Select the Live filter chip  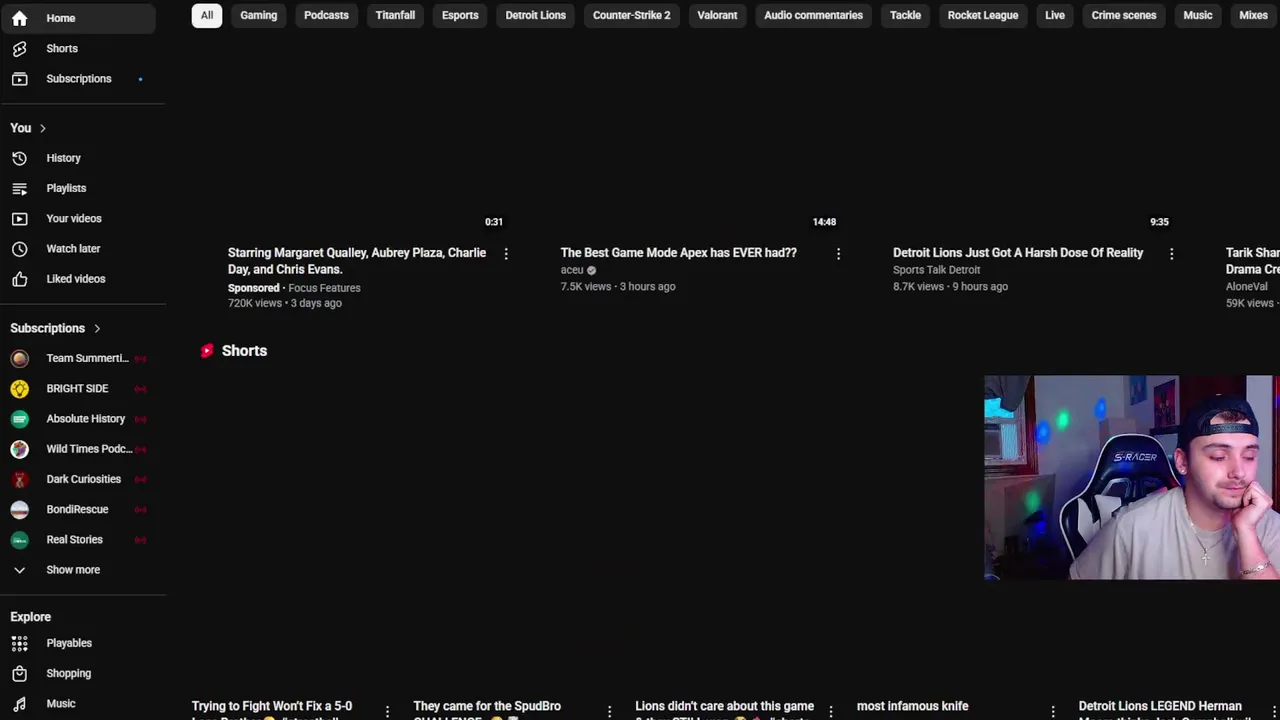click(x=1055, y=15)
